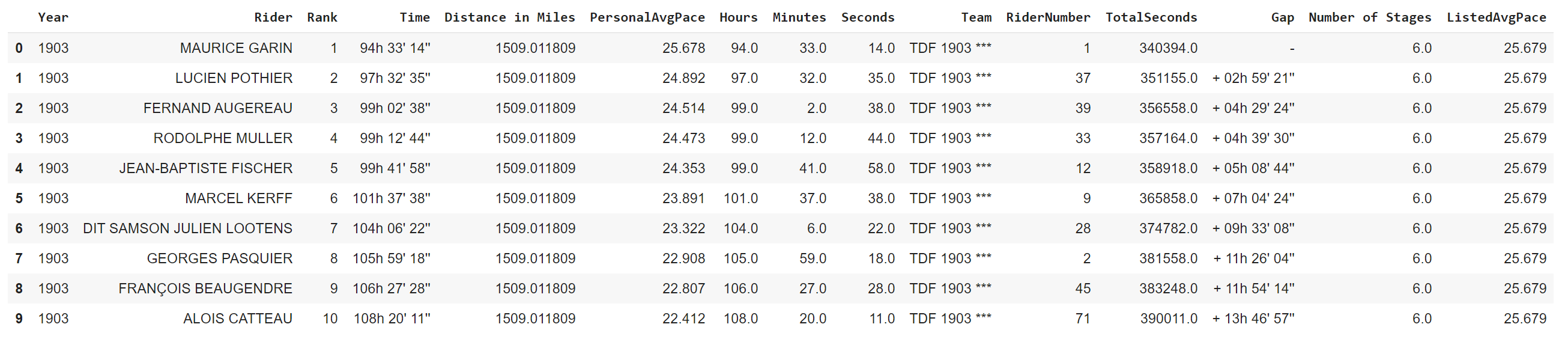Click the RiderNumber column header
1568x339 pixels.
click(x=1047, y=17)
